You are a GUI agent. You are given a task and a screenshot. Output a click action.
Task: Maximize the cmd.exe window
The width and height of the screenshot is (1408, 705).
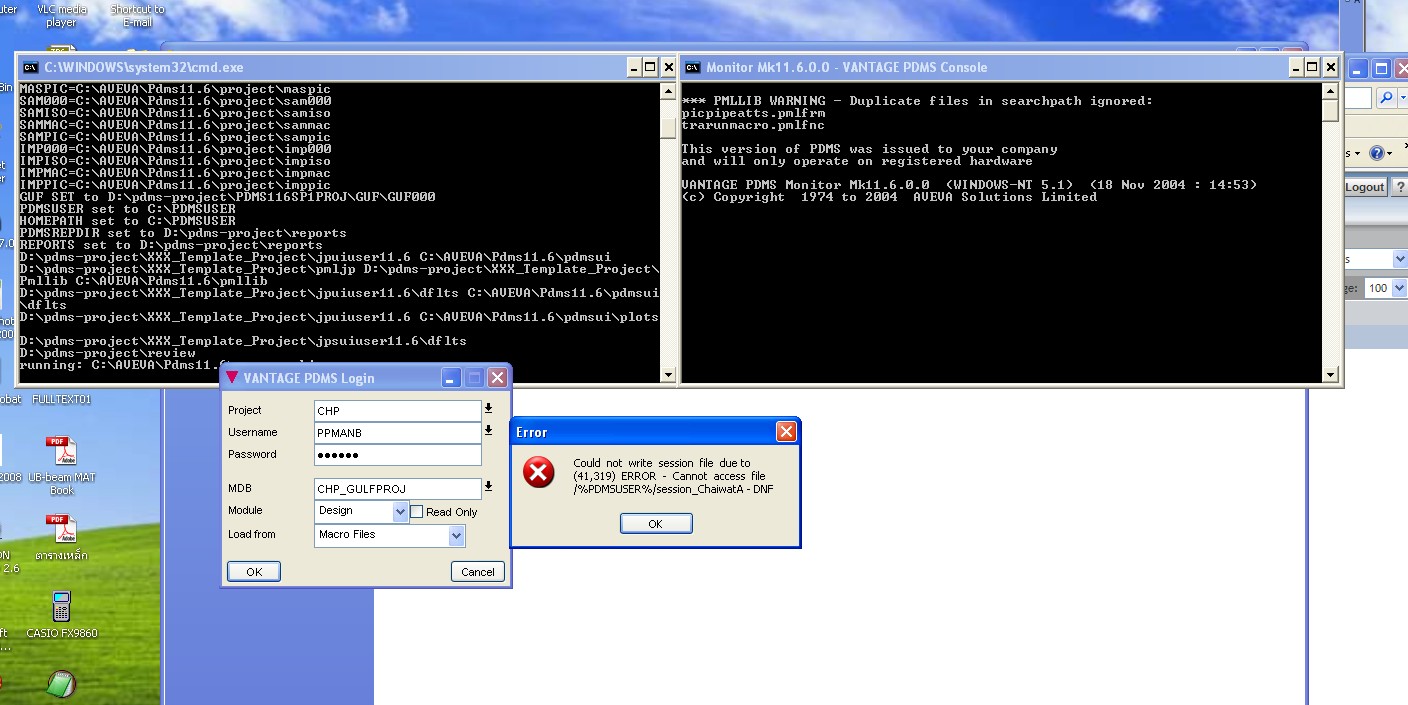point(650,67)
